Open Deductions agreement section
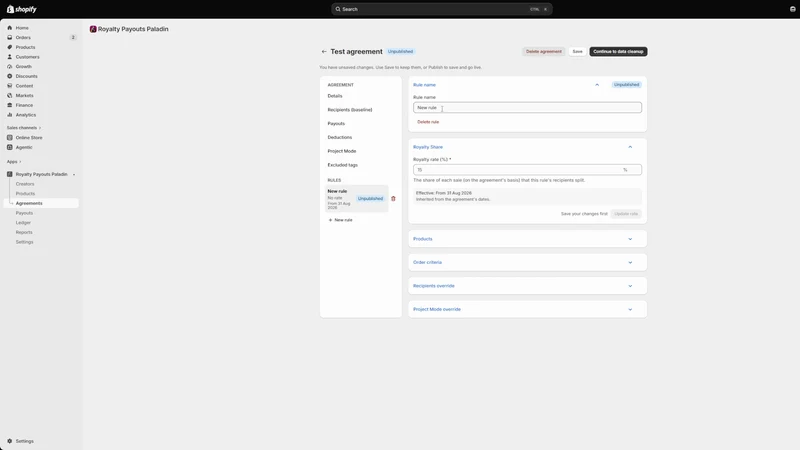Screen dimensions: 800x450 click(x=339, y=137)
